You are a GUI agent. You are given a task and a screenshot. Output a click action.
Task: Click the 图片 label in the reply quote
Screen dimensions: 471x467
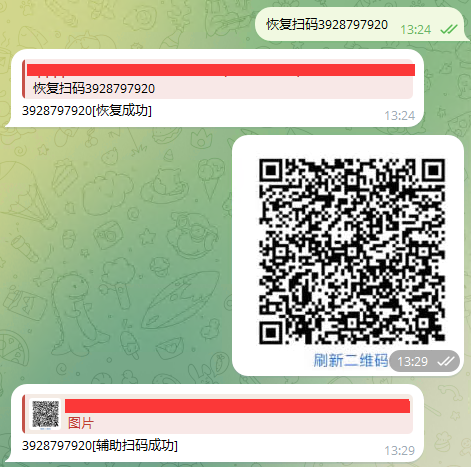coord(81,423)
